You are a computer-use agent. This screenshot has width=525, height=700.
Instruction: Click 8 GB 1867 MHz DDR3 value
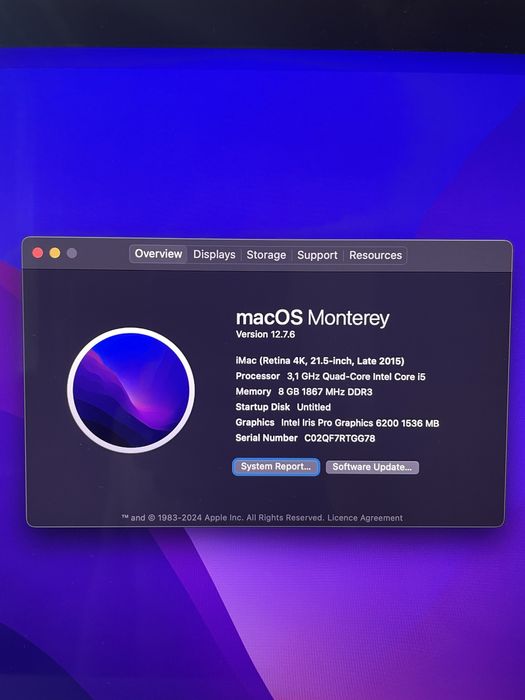pos(325,392)
